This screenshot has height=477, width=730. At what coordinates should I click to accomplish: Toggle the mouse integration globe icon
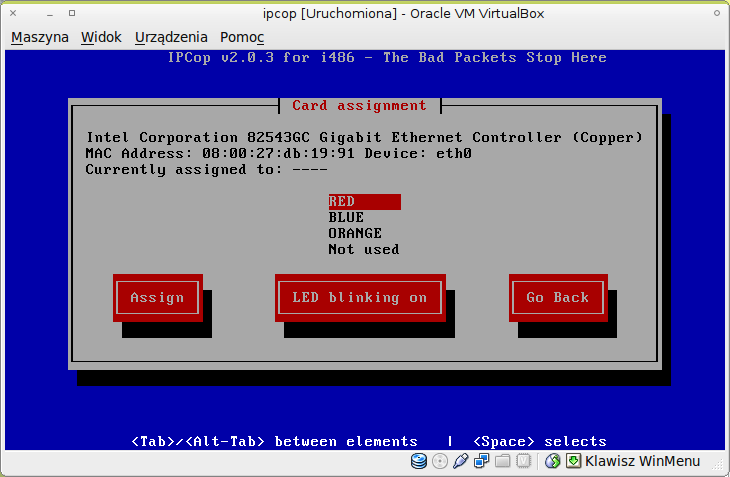pos(553,461)
